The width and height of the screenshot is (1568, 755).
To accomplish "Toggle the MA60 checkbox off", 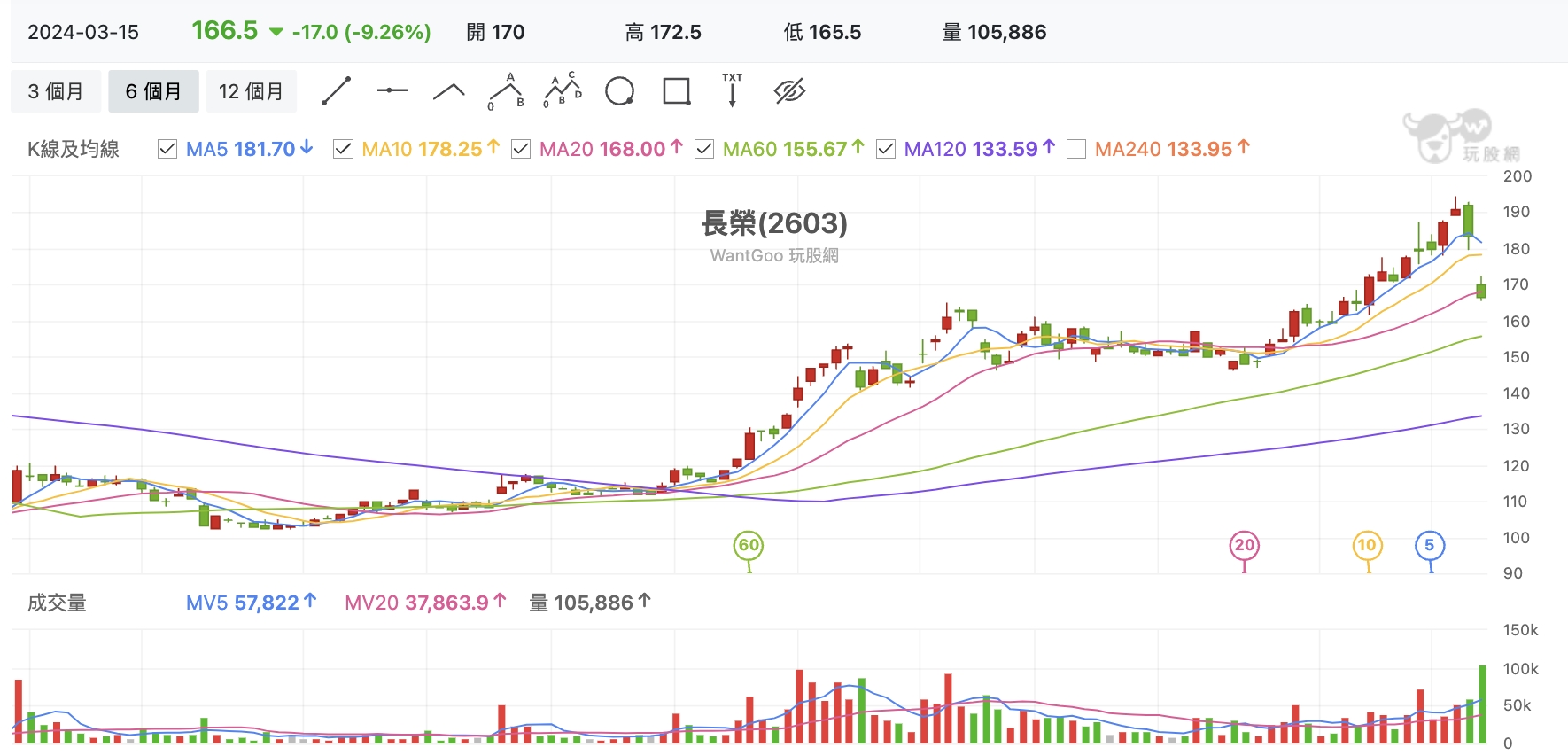I will [x=704, y=149].
